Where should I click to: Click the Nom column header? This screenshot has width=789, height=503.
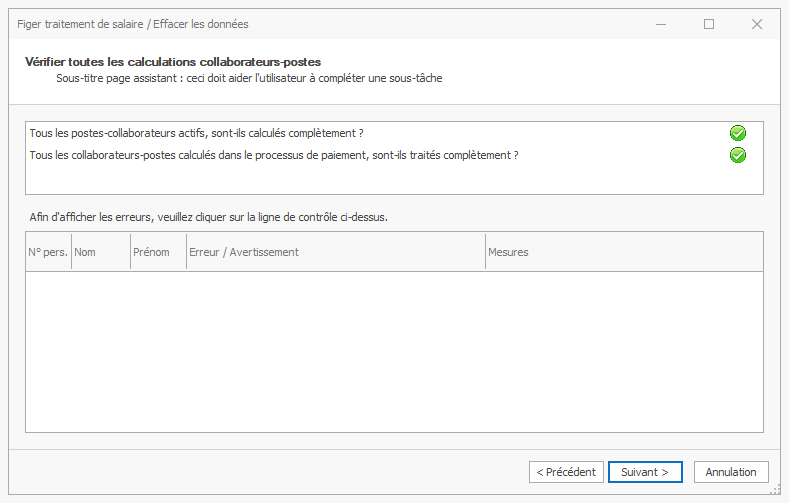[100, 252]
